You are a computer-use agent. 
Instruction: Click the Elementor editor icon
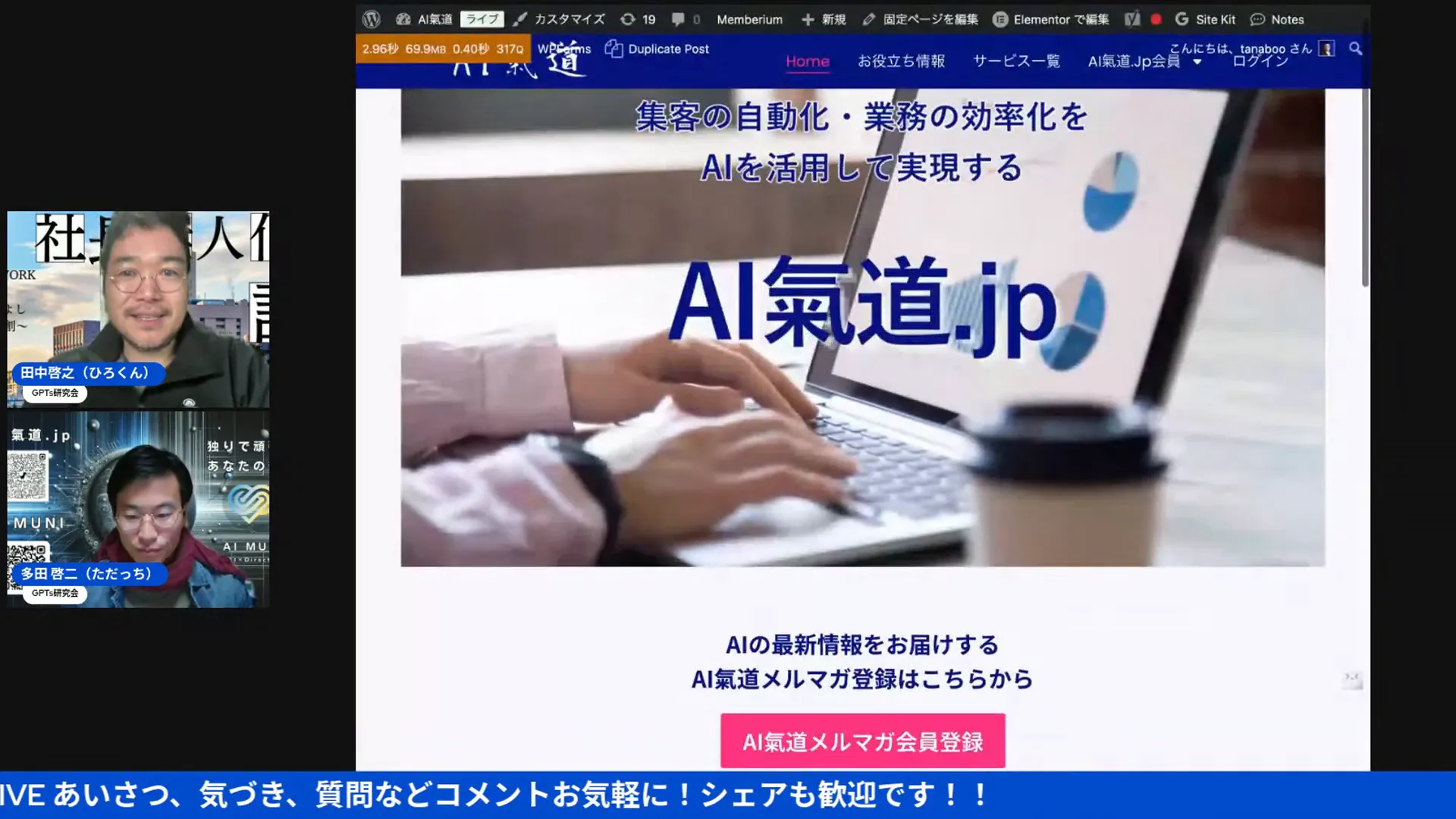tap(997, 19)
